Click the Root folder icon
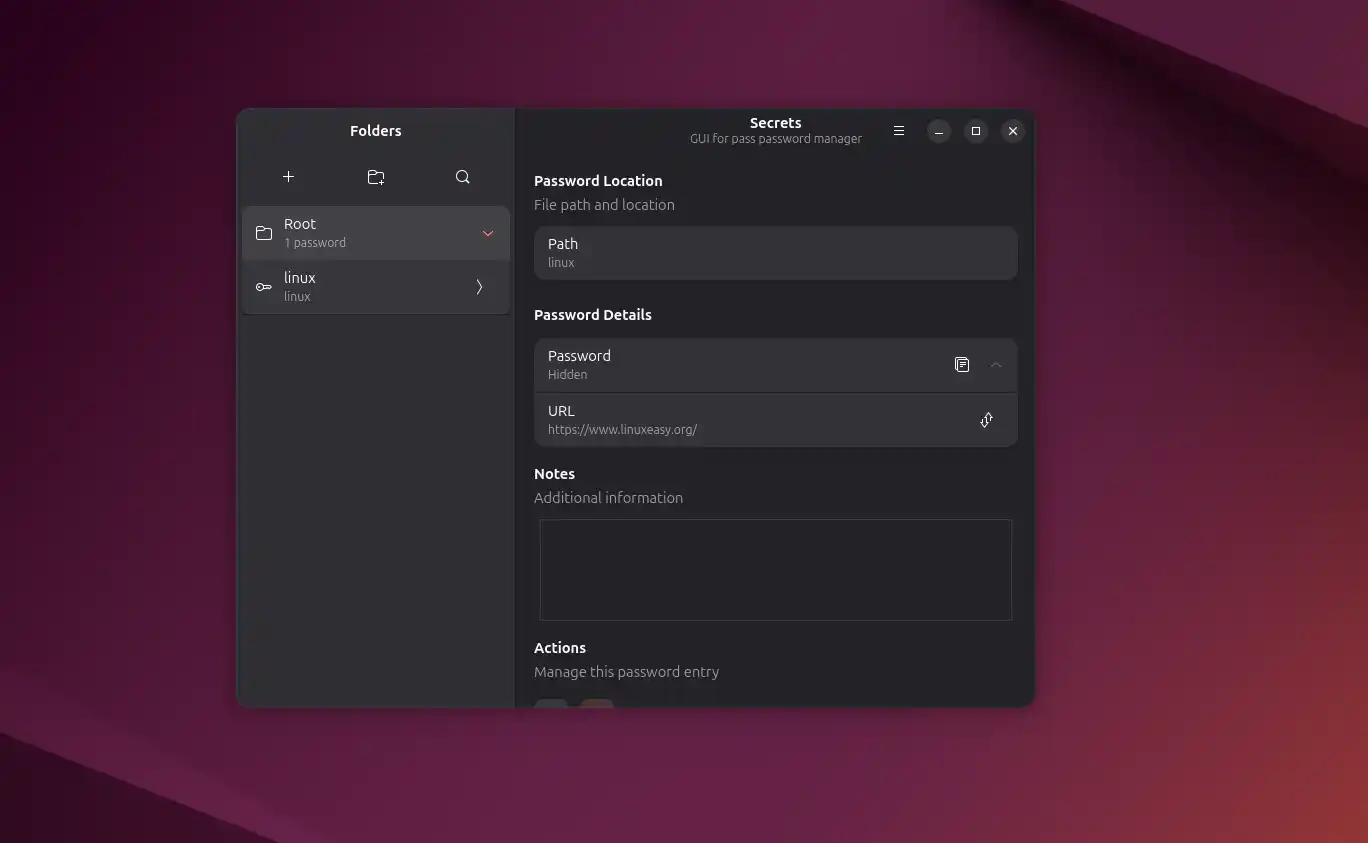1368x843 pixels. 264,233
